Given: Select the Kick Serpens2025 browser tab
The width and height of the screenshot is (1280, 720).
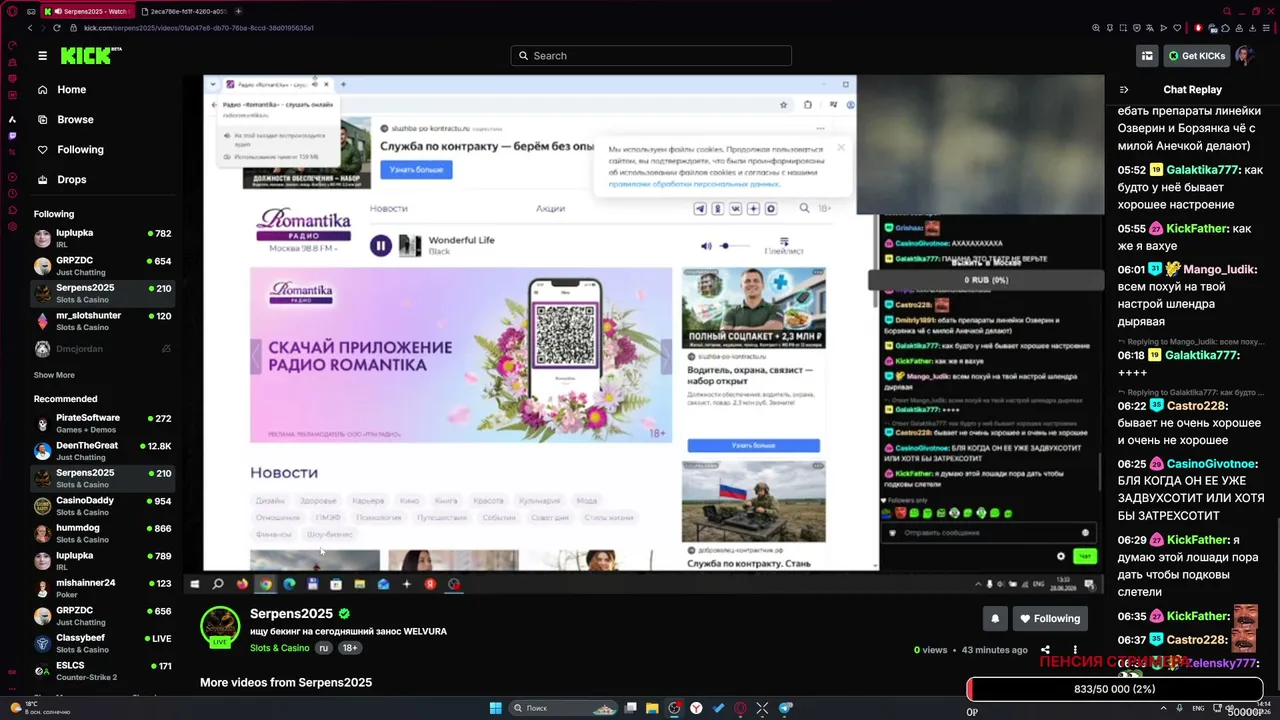Looking at the screenshot, I should (87, 11).
